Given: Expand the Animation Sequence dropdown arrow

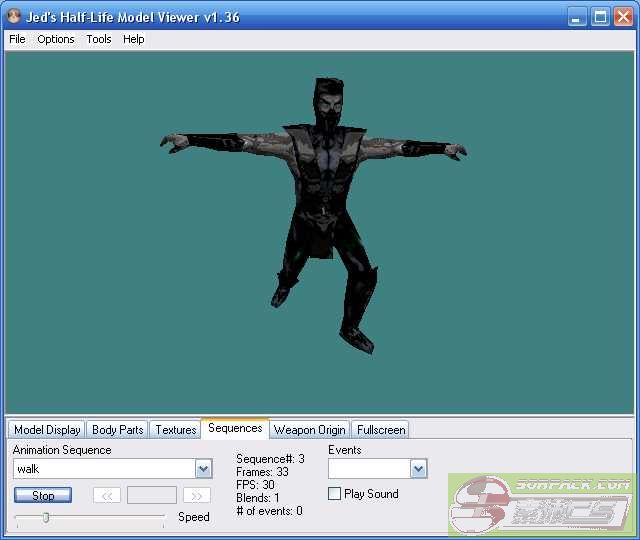Looking at the screenshot, I should point(204,469).
